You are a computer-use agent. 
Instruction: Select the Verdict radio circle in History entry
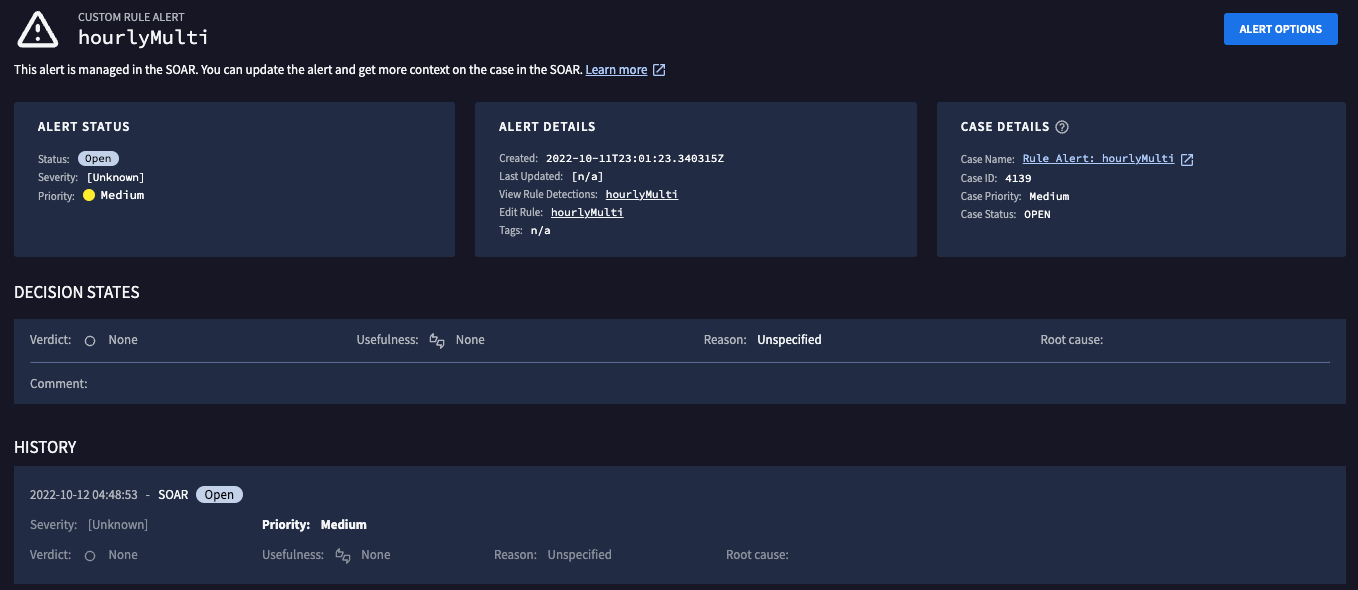click(90, 555)
